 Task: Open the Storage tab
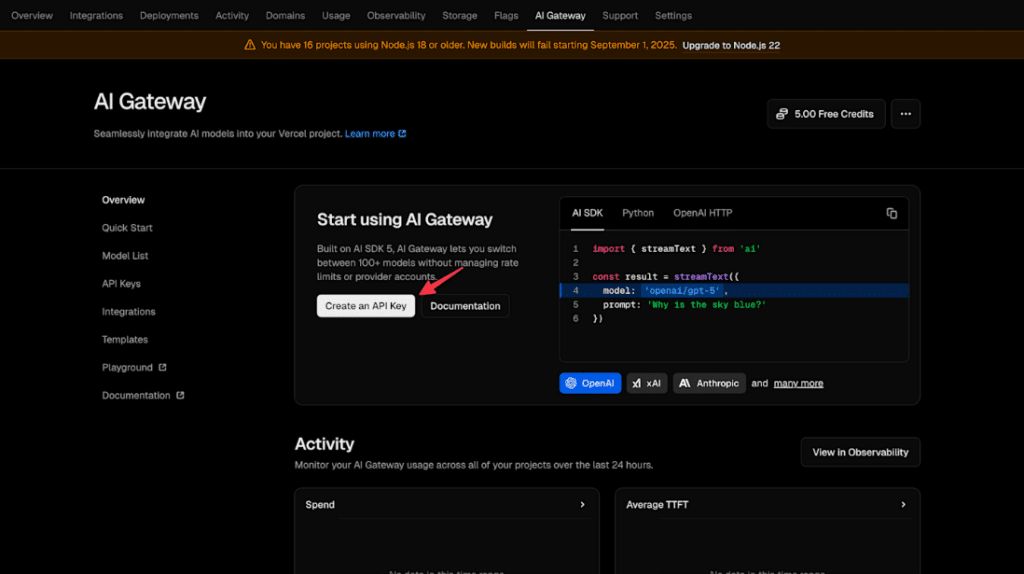460,15
